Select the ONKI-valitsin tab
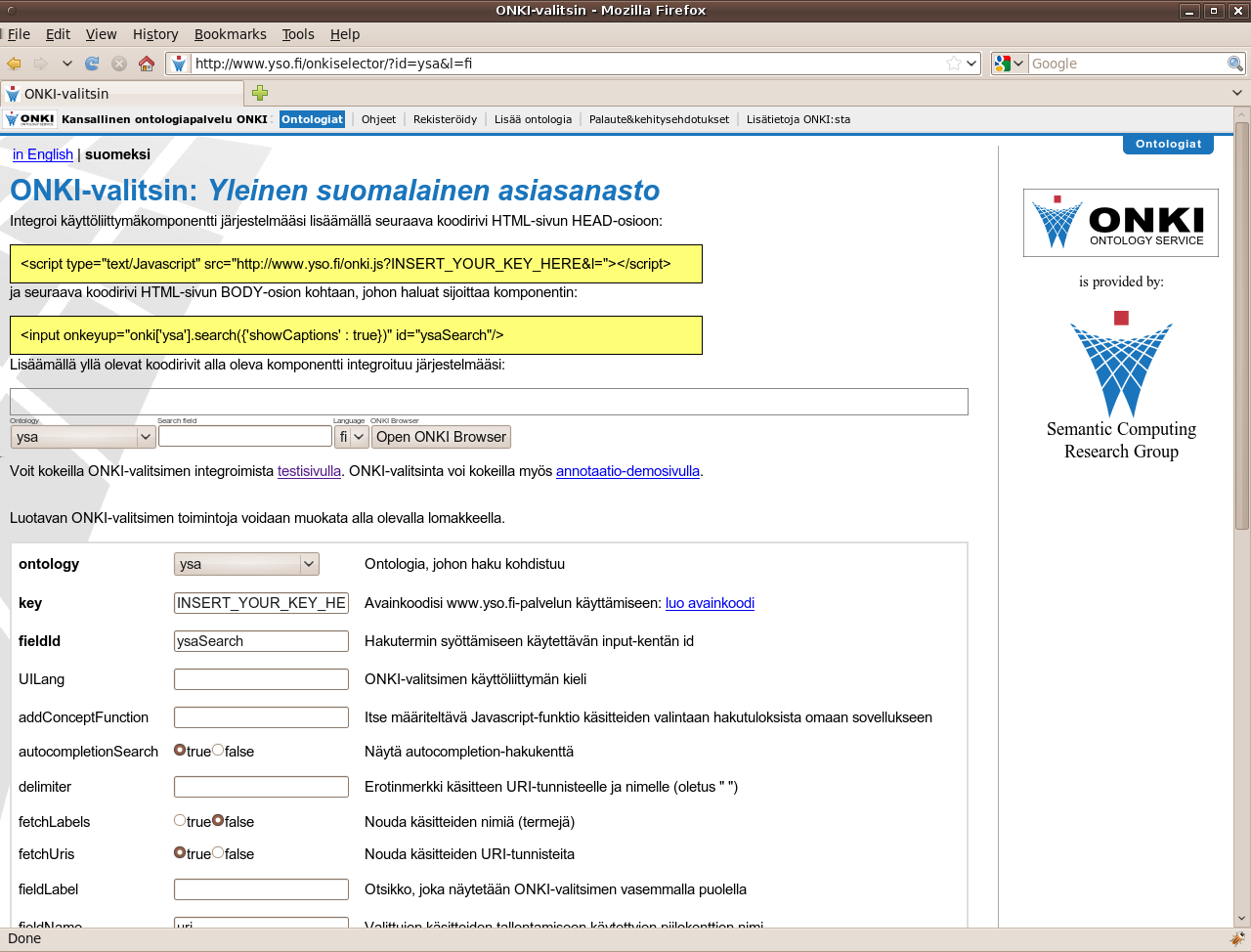The width and height of the screenshot is (1251, 952). click(x=122, y=94)
